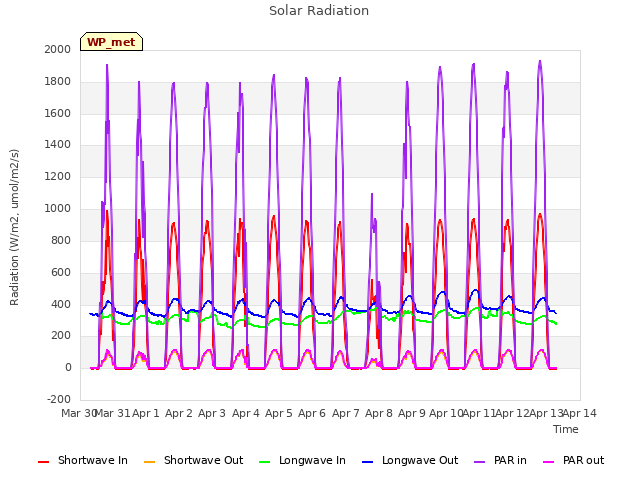This screenshot has height=480, width=640.
Task: Click the Apr 13 x-axis label
Action: [546, 413]
